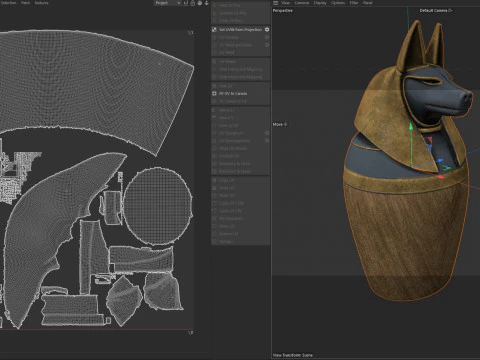
Task: Open the viewport Panel menu
Action: 368,3
